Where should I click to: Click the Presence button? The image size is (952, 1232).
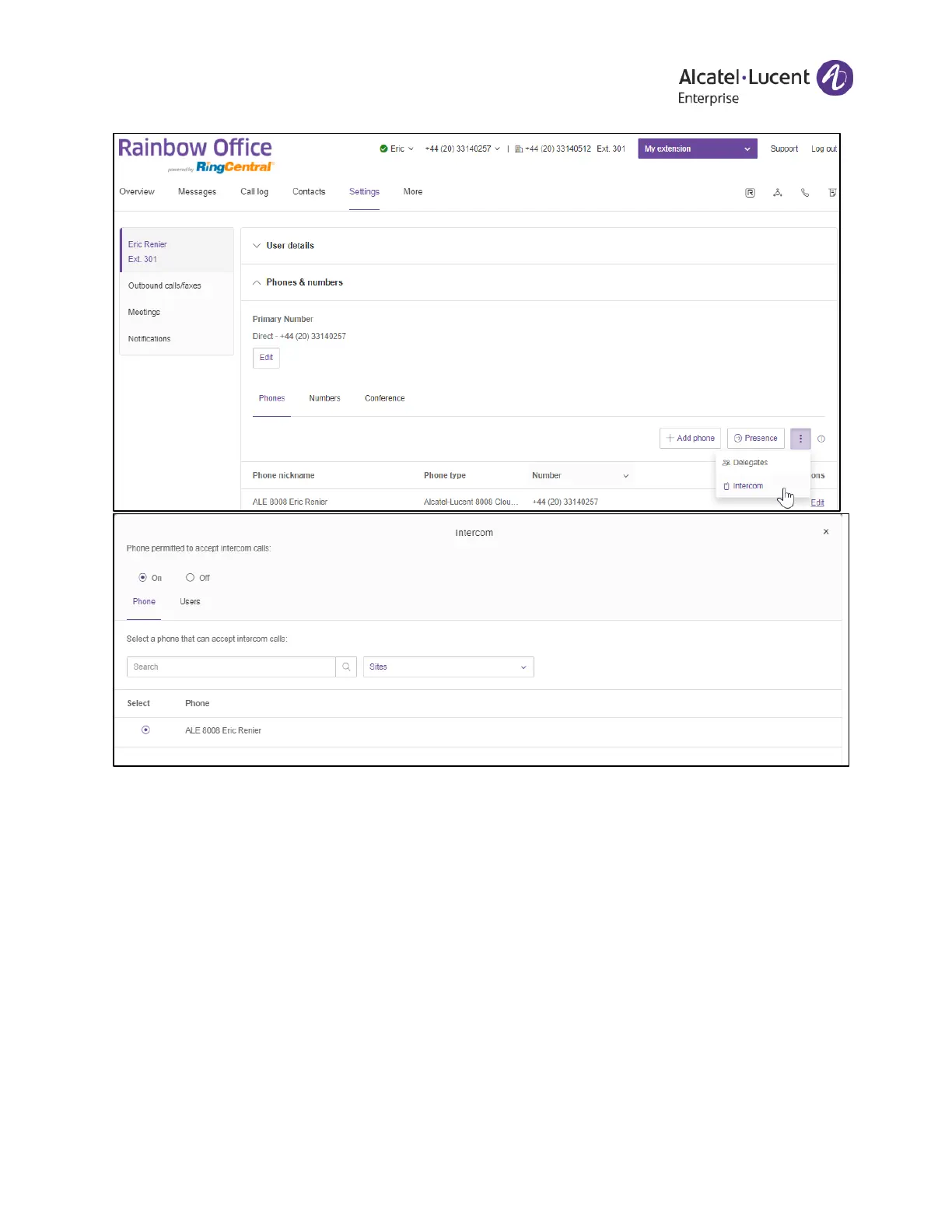point(756,439)
